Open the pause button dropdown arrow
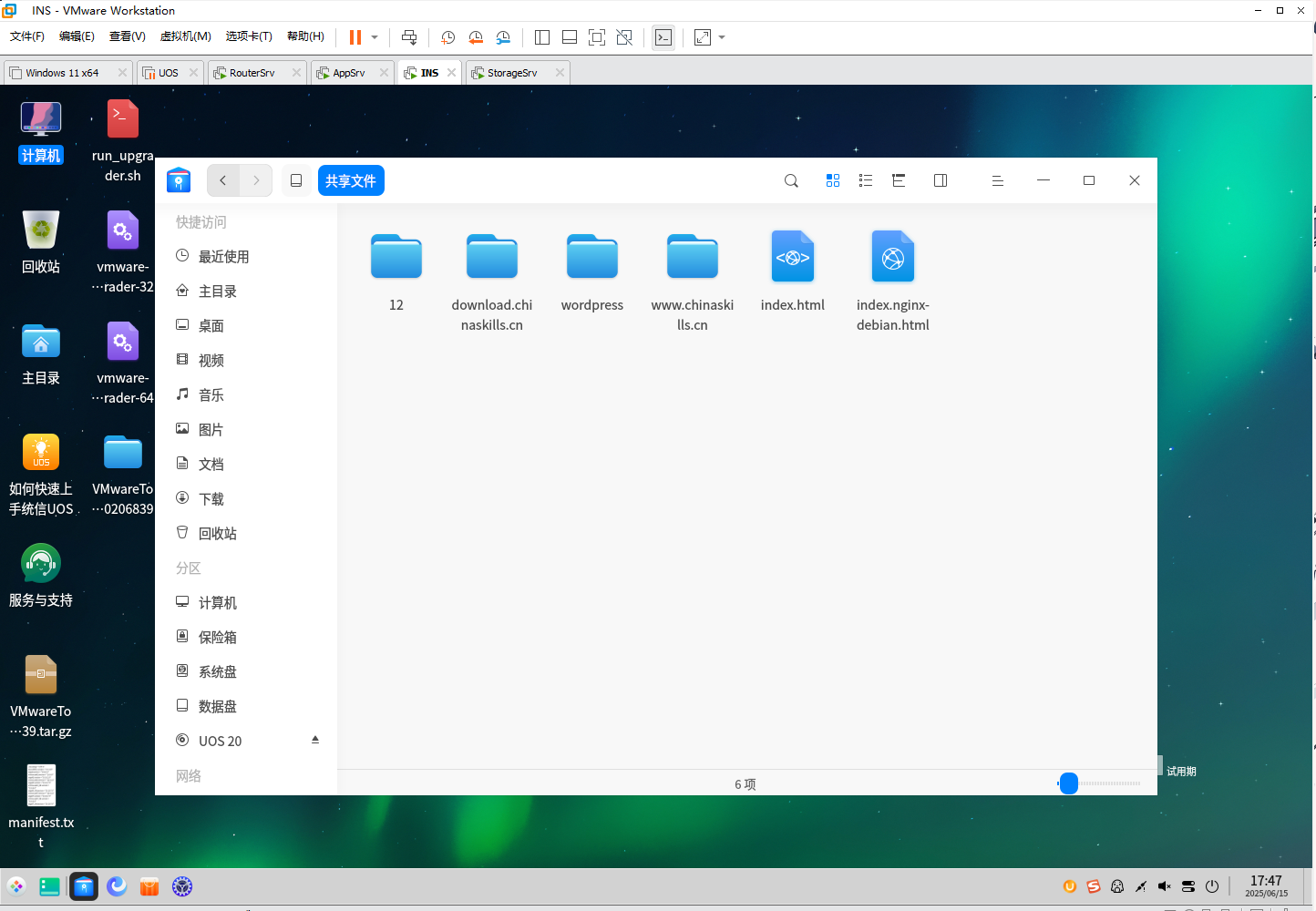This screenshot has width=1316, height=911. click(374, 37)
